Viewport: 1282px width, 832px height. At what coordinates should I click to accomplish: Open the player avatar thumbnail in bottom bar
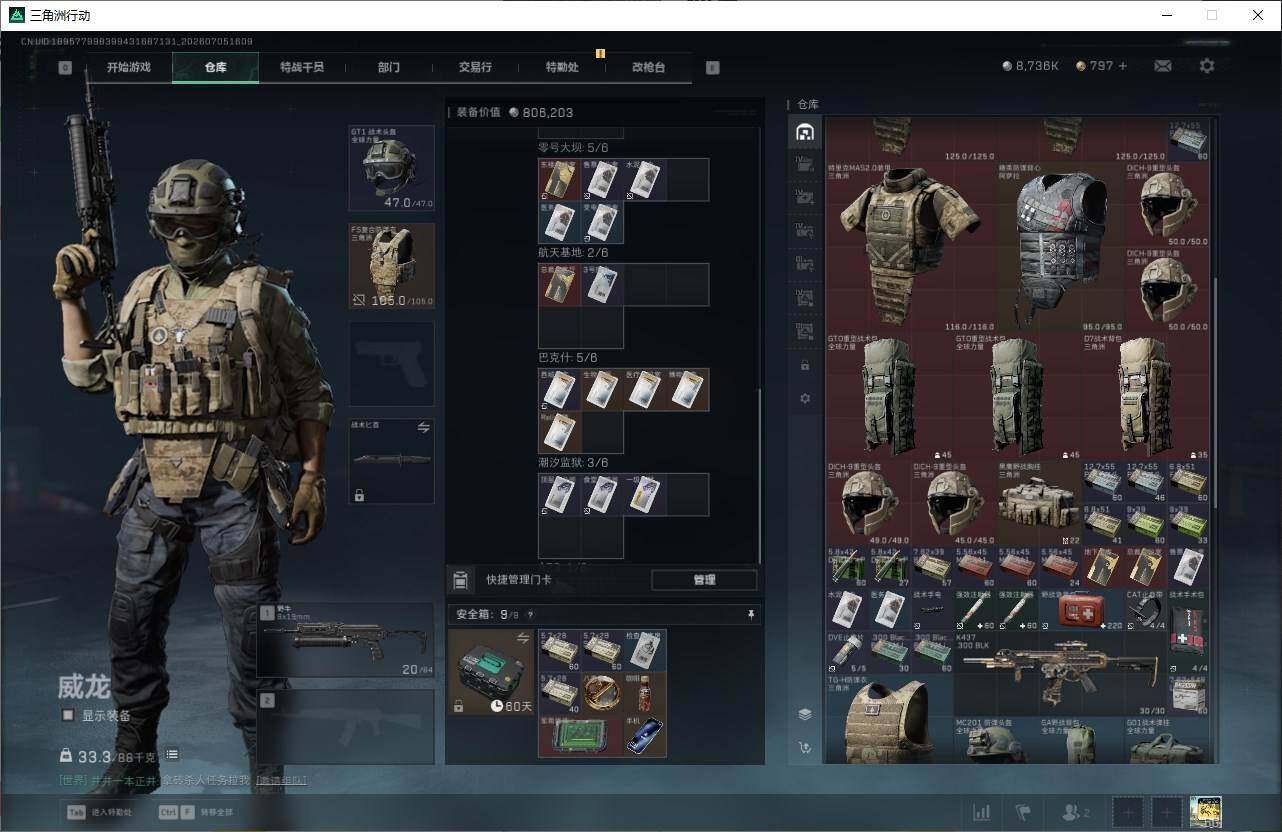click(1207, 812)
